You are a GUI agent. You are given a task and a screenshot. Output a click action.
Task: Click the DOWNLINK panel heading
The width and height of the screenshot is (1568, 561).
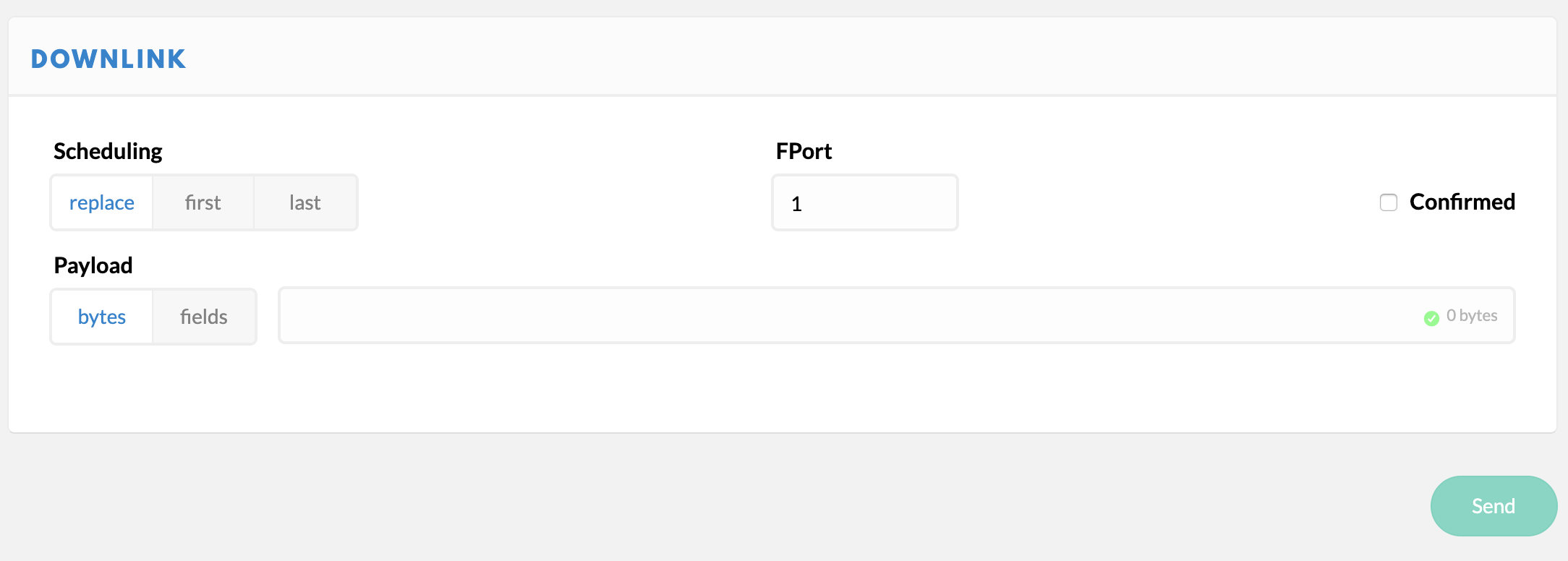click(108, 58)
